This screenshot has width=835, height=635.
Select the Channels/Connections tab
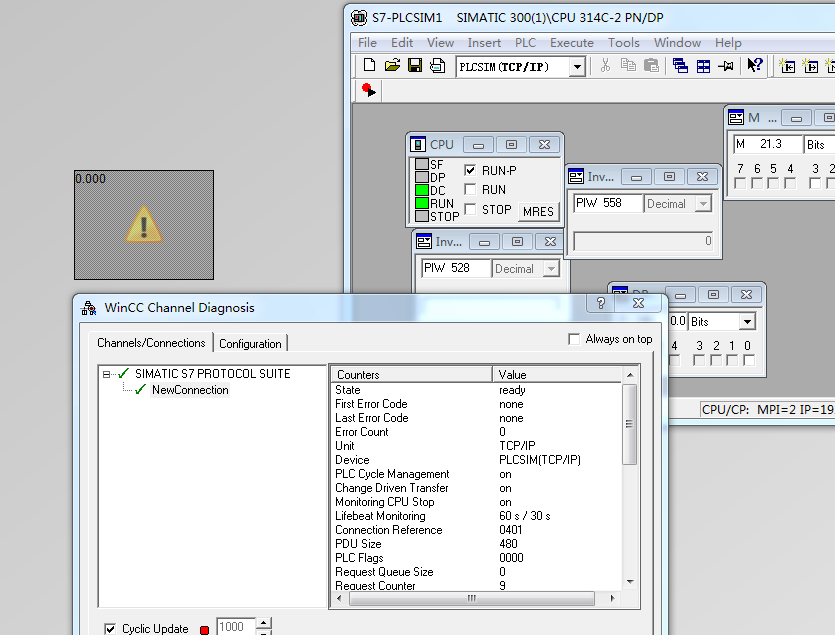point(151,343)
